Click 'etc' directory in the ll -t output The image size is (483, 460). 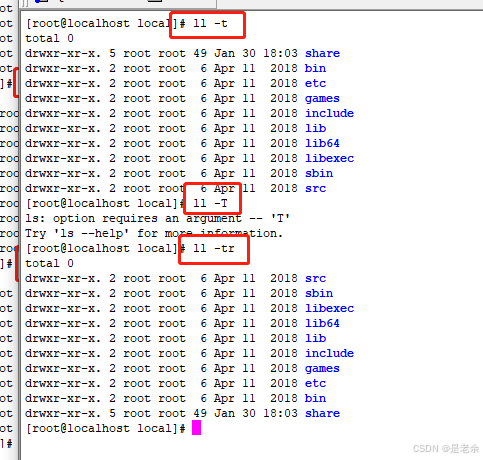[315, 83]
